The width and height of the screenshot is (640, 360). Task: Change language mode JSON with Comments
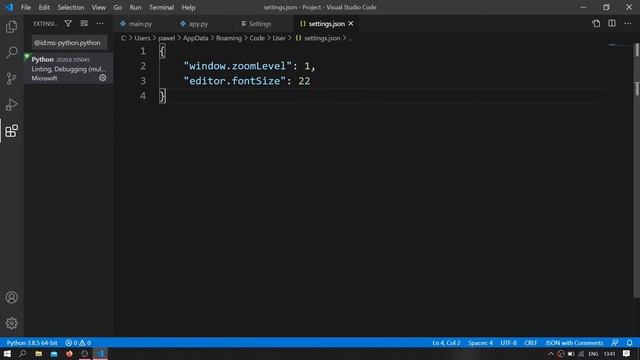coord(574,343)
